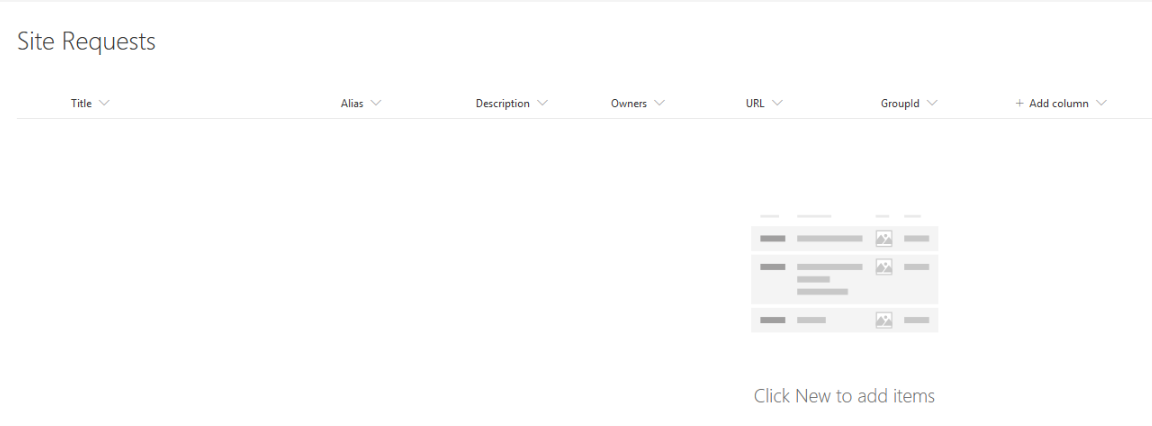Open the GroupId column header
Screen dimensions: 1152x426
(x=900, y=104)
